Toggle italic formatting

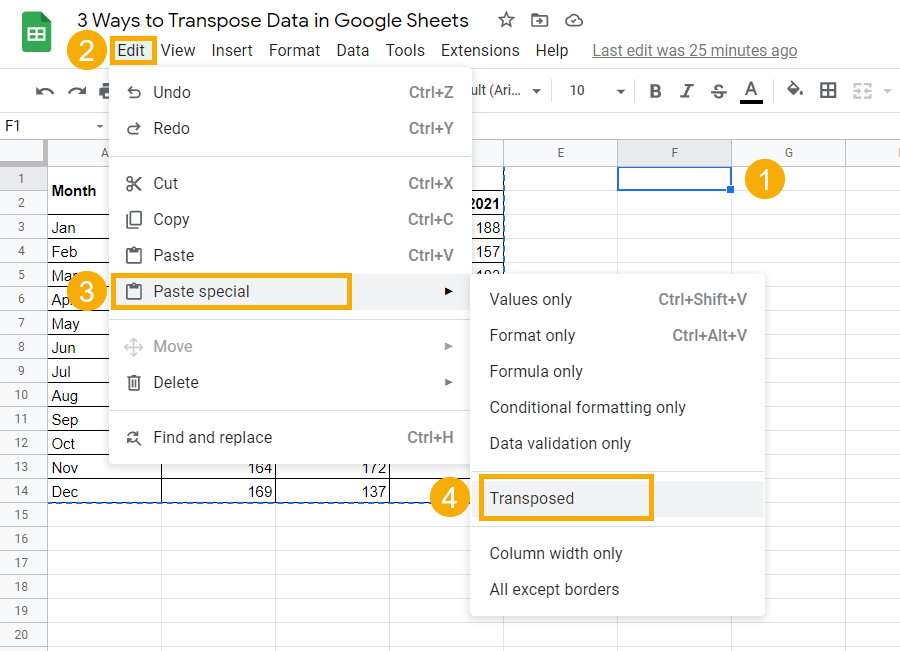click(x=687, y=91)
